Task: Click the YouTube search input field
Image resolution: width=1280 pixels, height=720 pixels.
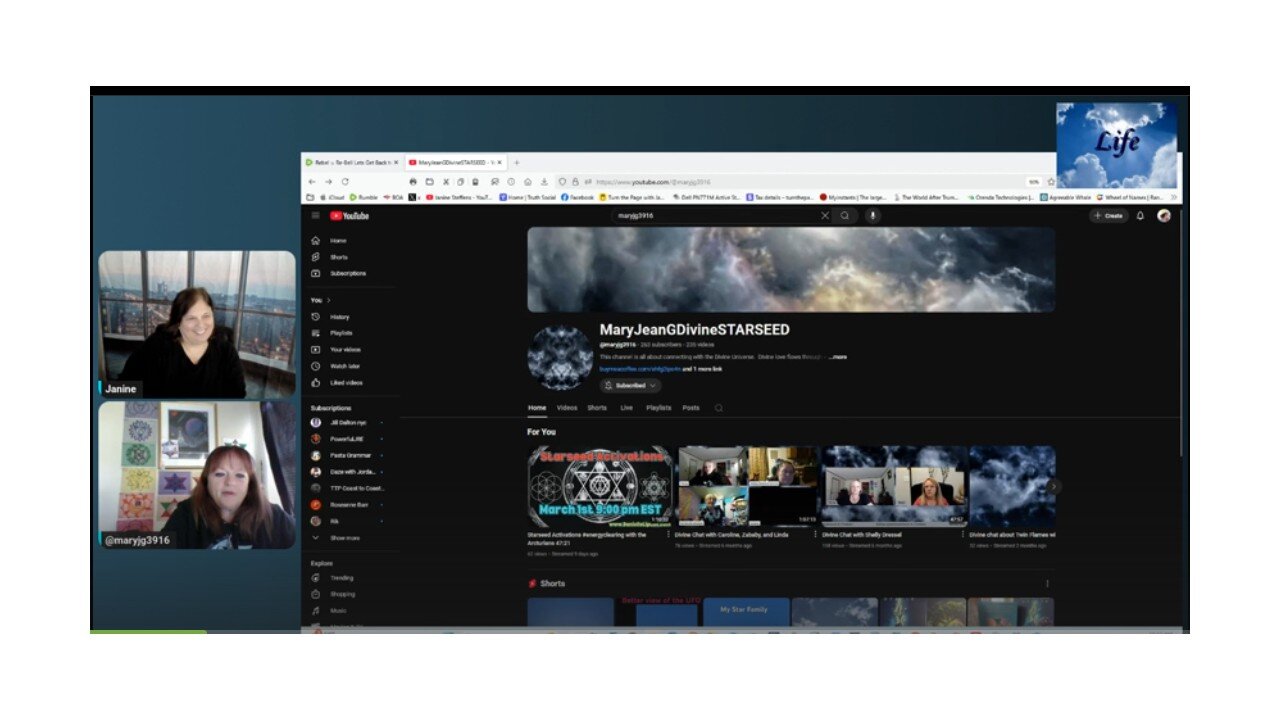Action: pos(716,216)
